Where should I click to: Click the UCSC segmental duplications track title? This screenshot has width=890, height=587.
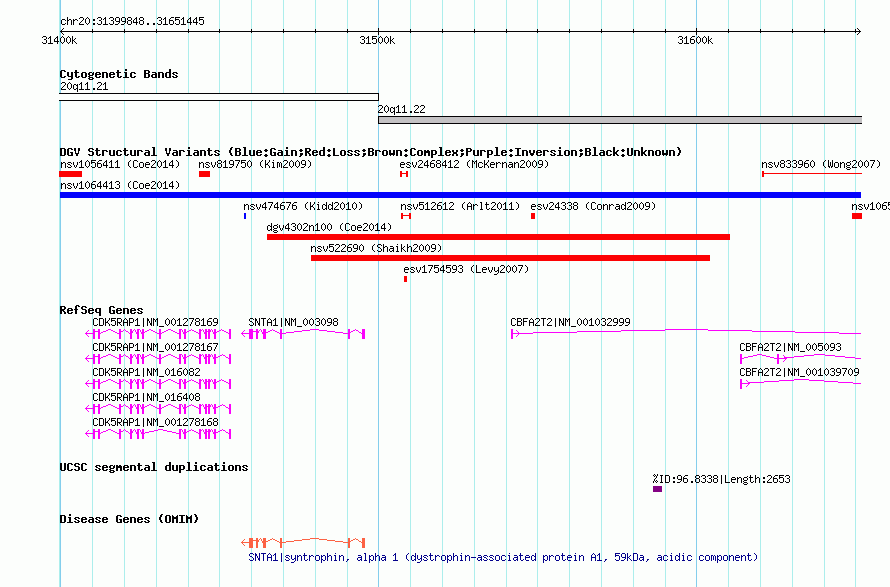point(154,467)
